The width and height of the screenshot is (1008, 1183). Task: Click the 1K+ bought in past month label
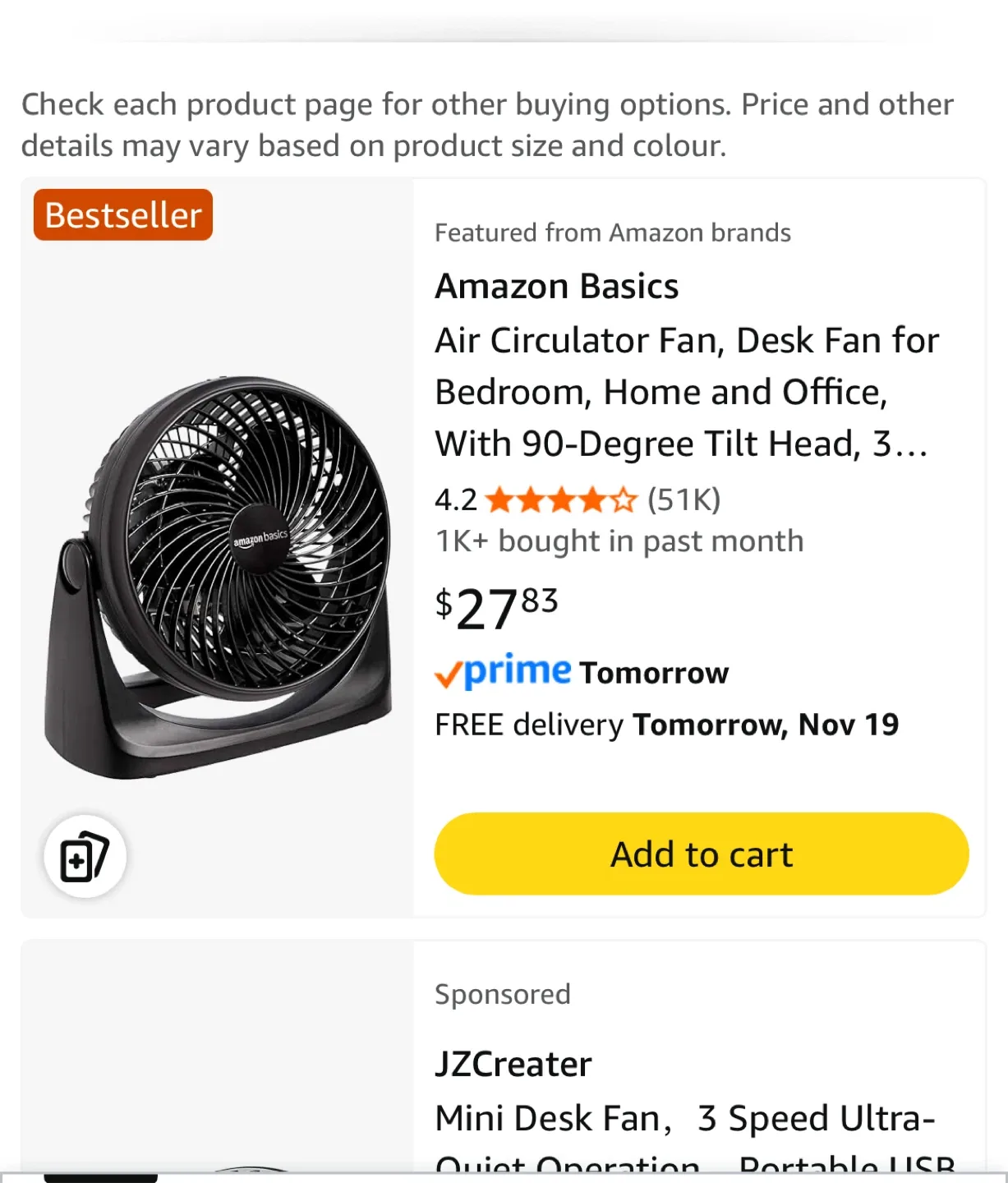(x=619, y=541)
